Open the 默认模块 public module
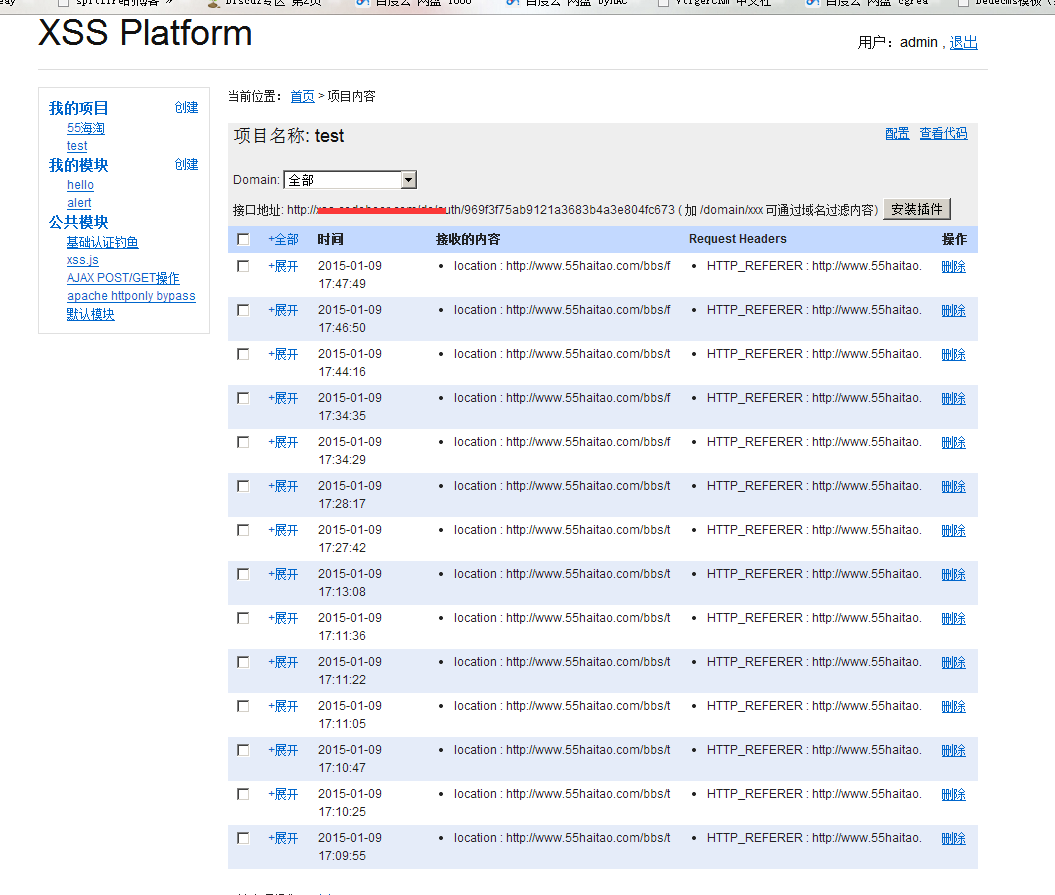1055x895 pixels. 90,314
